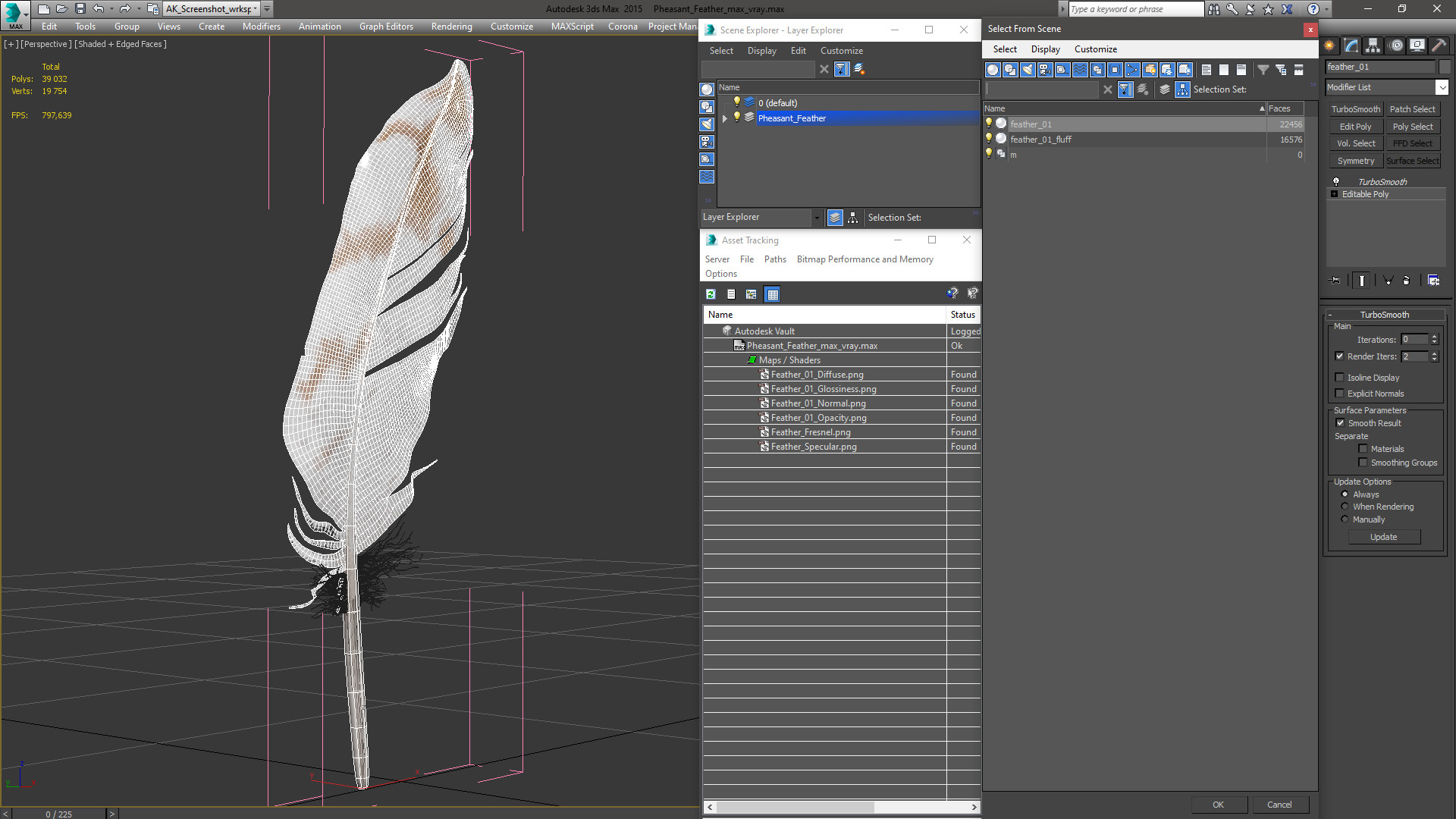Open the Utilities hammer panel tab

tap(1439, 46)
